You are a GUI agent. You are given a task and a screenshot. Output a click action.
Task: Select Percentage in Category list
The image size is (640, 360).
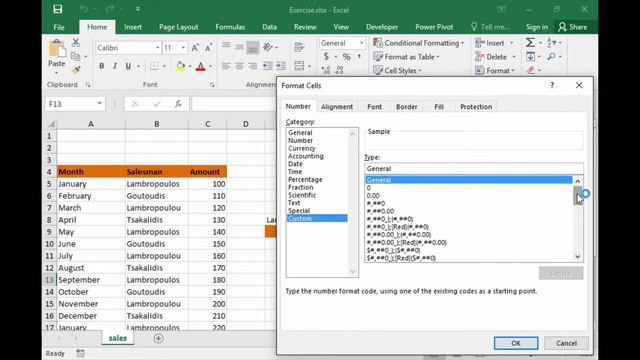(x=305, y=179)
